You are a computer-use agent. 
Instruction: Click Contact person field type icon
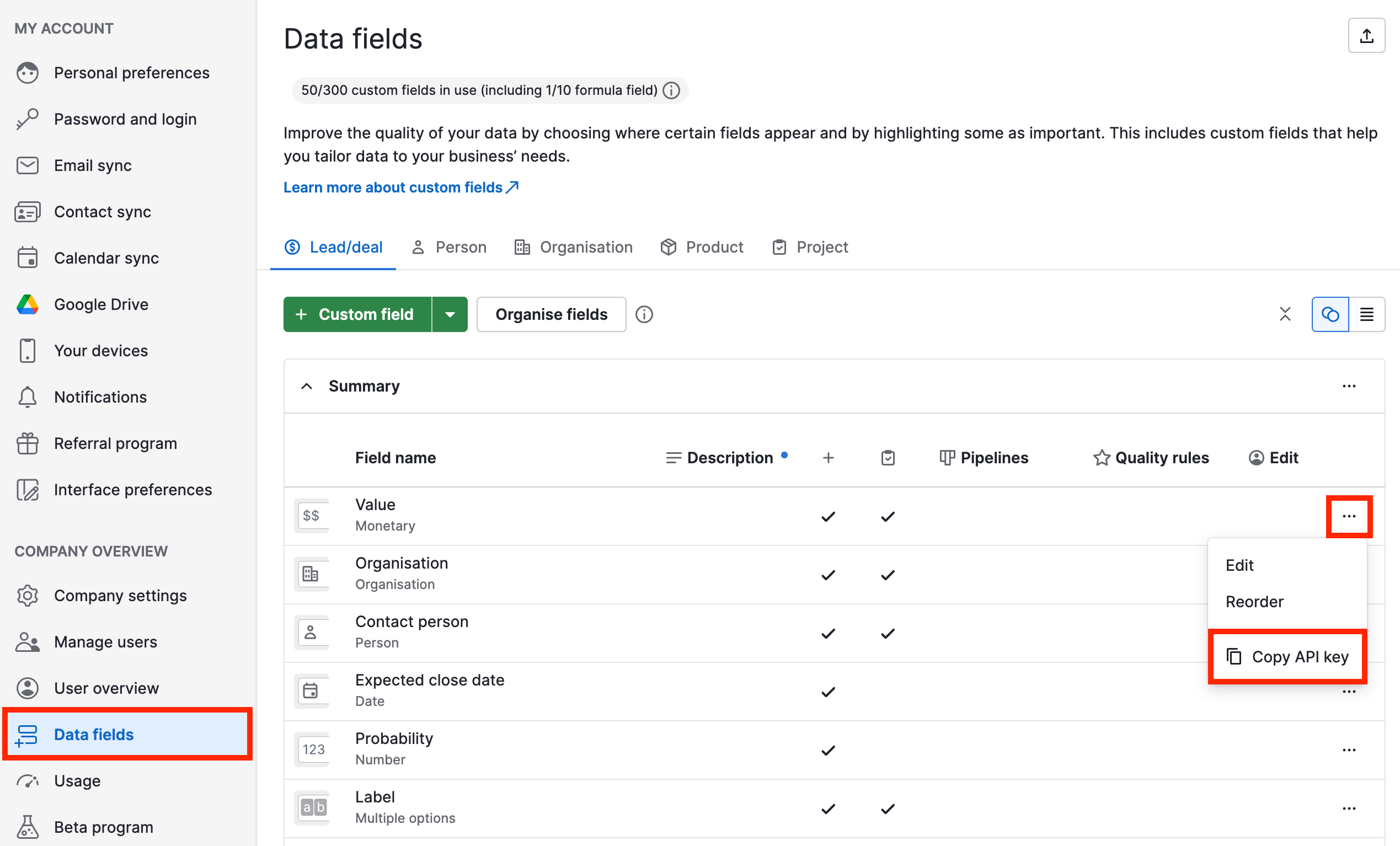[x=311, y=633]
